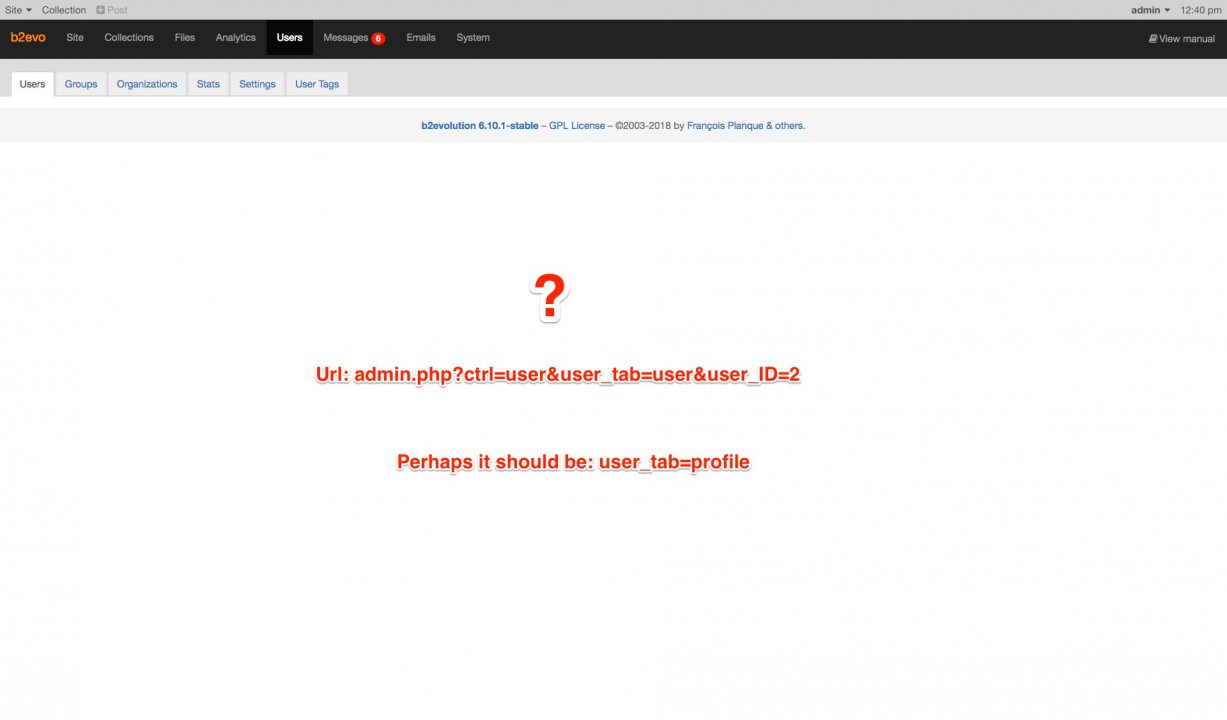This screenshot has height=720, width=1227.
Task: Open the Emails menu
Action: [421, 38]
